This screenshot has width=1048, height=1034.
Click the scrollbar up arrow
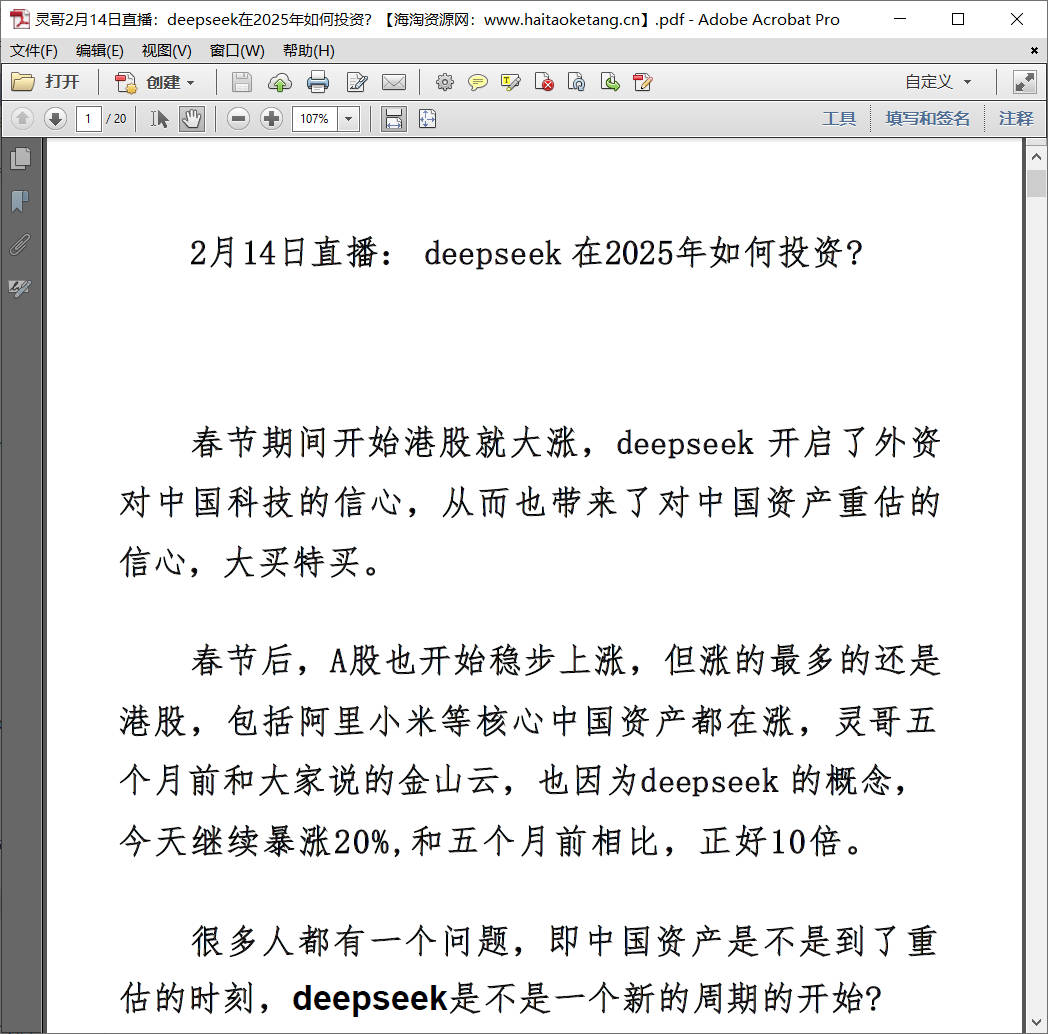pyautogui.click(x=1037, y=157)
